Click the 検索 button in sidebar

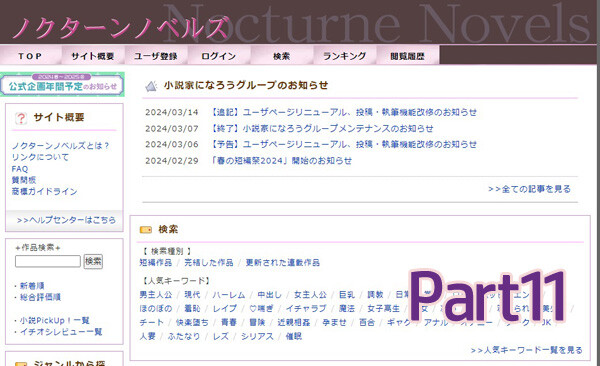point(93,261)
